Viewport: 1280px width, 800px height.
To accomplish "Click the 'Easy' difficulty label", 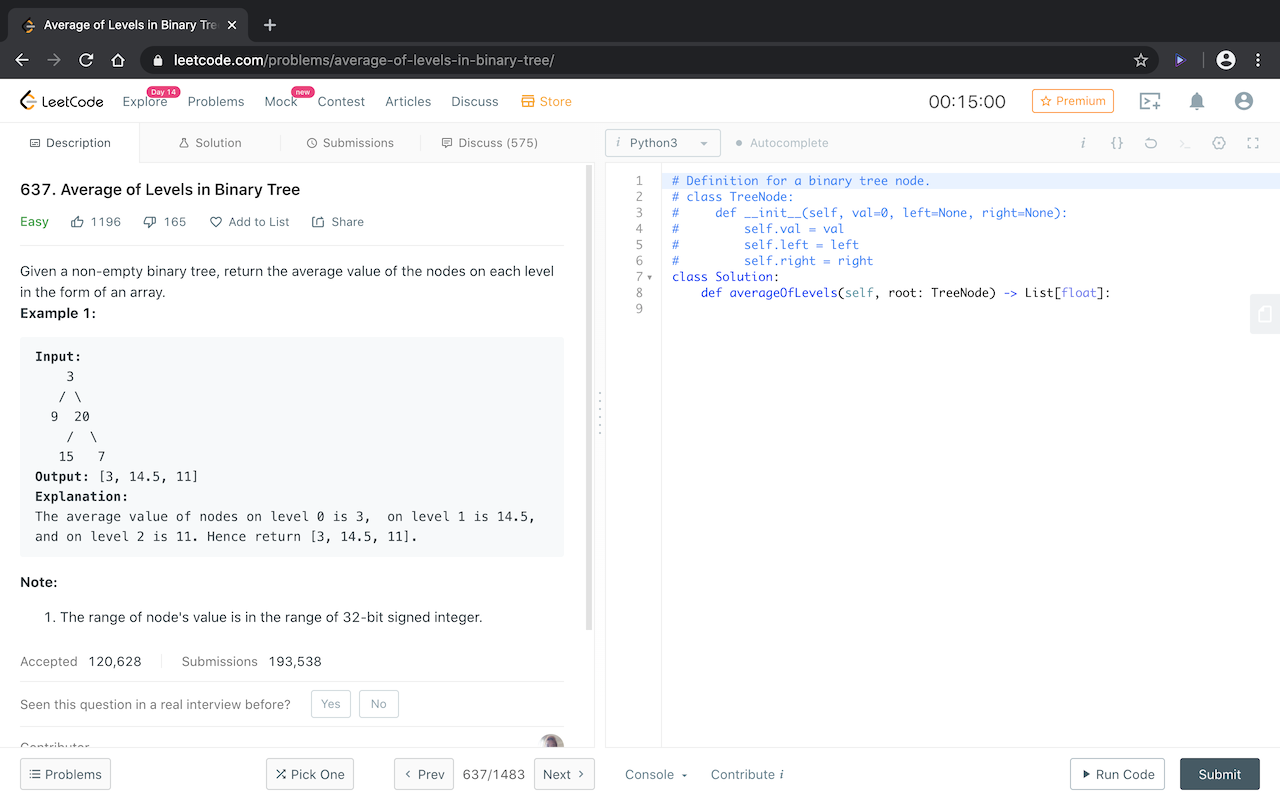I will 34,222.
